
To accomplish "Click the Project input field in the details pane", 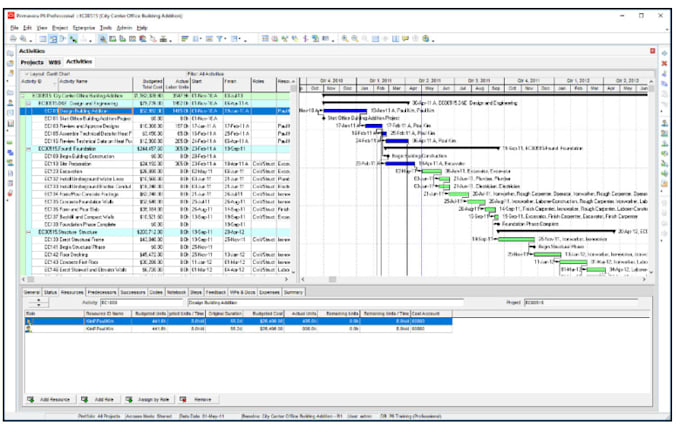I will click(x=581, y=303).
